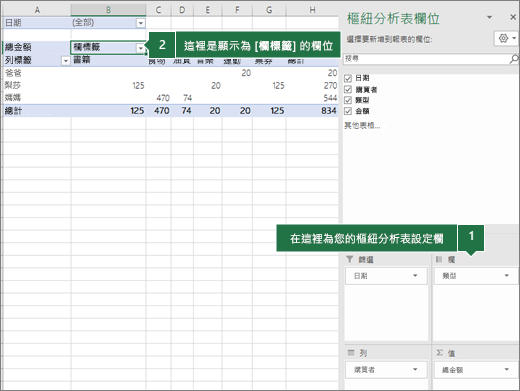Open the 日期 field dropdown in filters area

click(x=415, y=275)
